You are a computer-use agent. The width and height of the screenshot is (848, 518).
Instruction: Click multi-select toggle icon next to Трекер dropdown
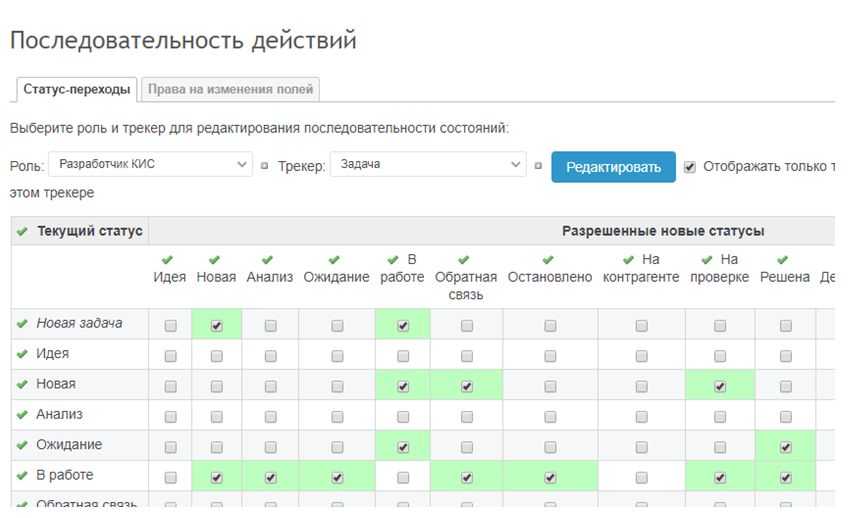click(538, 166)
